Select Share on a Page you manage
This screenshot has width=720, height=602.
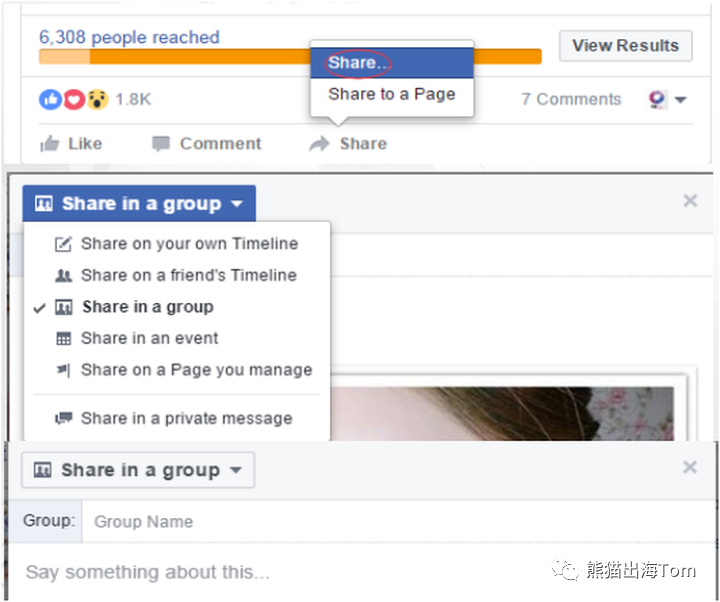[x=177, y=370]
